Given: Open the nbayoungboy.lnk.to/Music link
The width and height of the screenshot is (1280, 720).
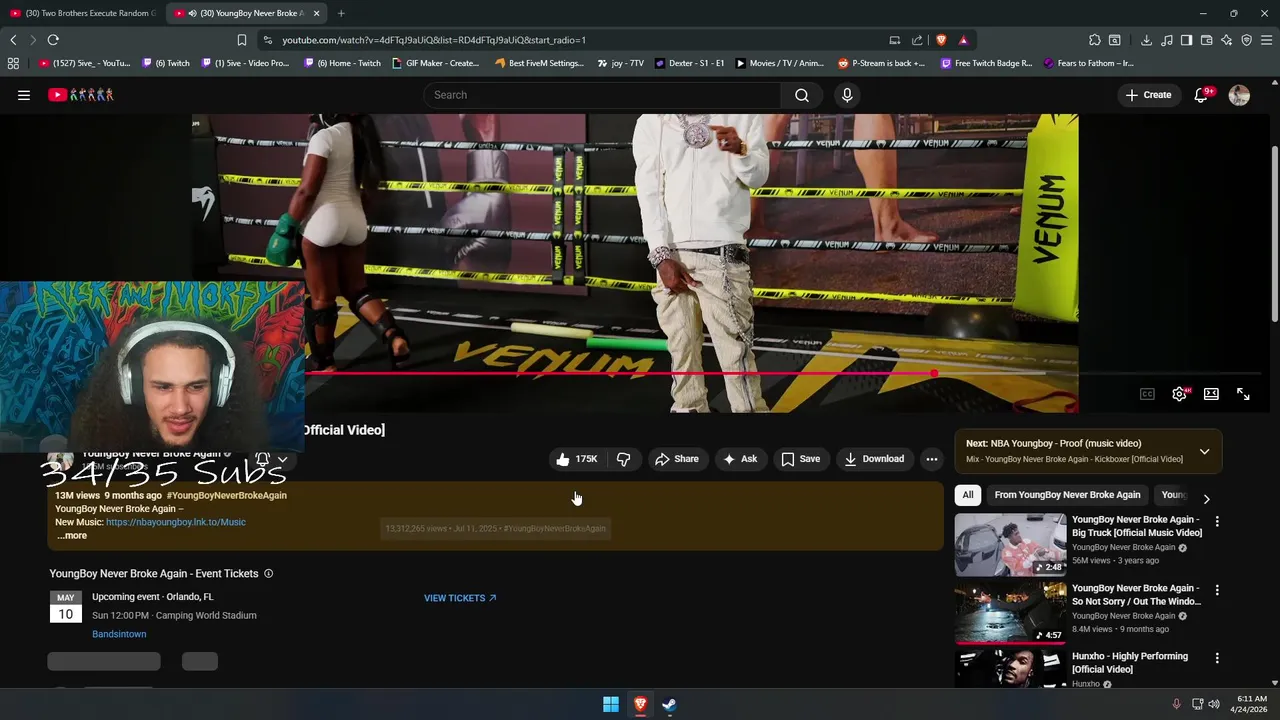Looking at the screenshot, I should [175, 522].
